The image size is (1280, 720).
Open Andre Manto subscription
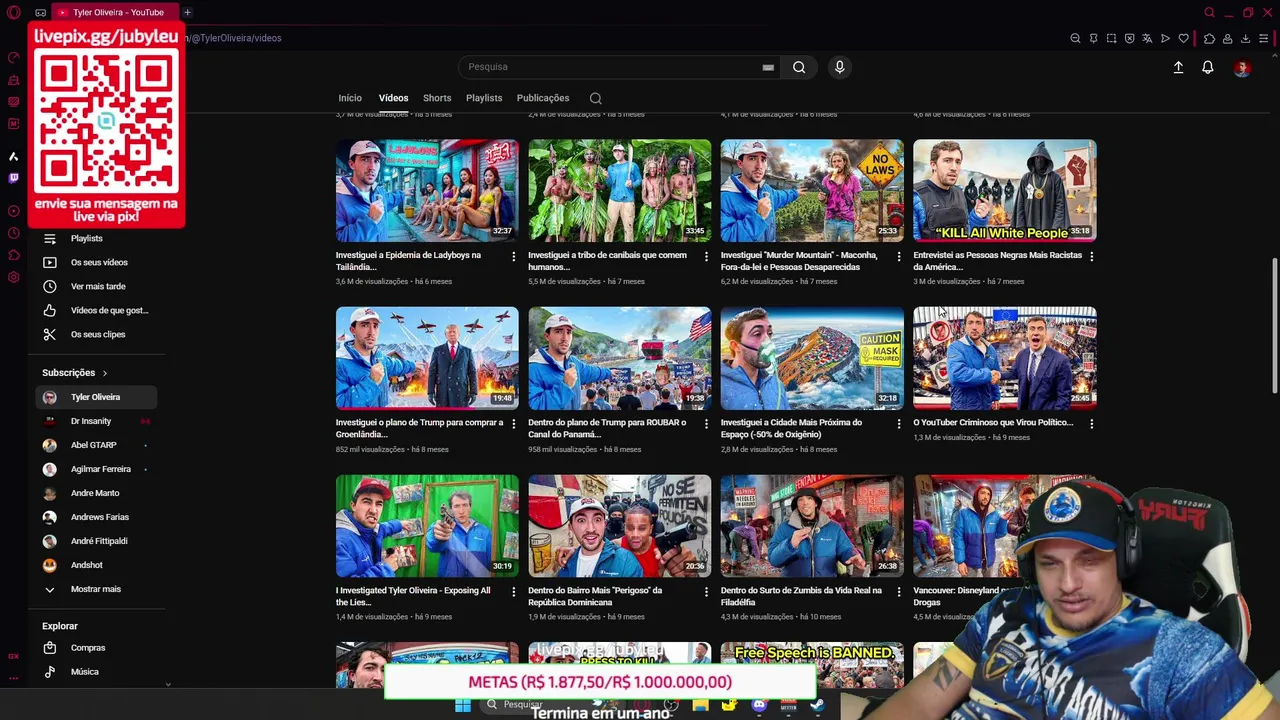[96, 493]
